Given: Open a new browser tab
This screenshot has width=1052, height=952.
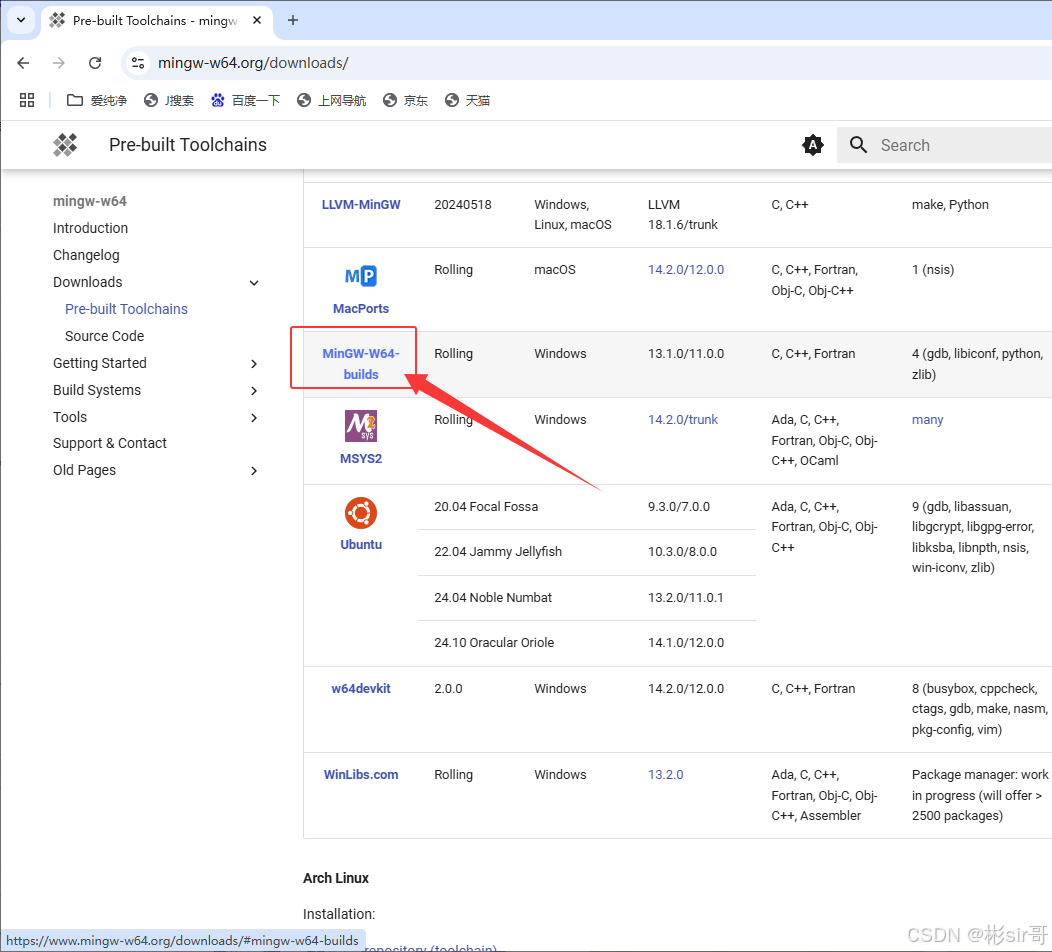Looking at the screenshot, I should click(x=293, y=20).
